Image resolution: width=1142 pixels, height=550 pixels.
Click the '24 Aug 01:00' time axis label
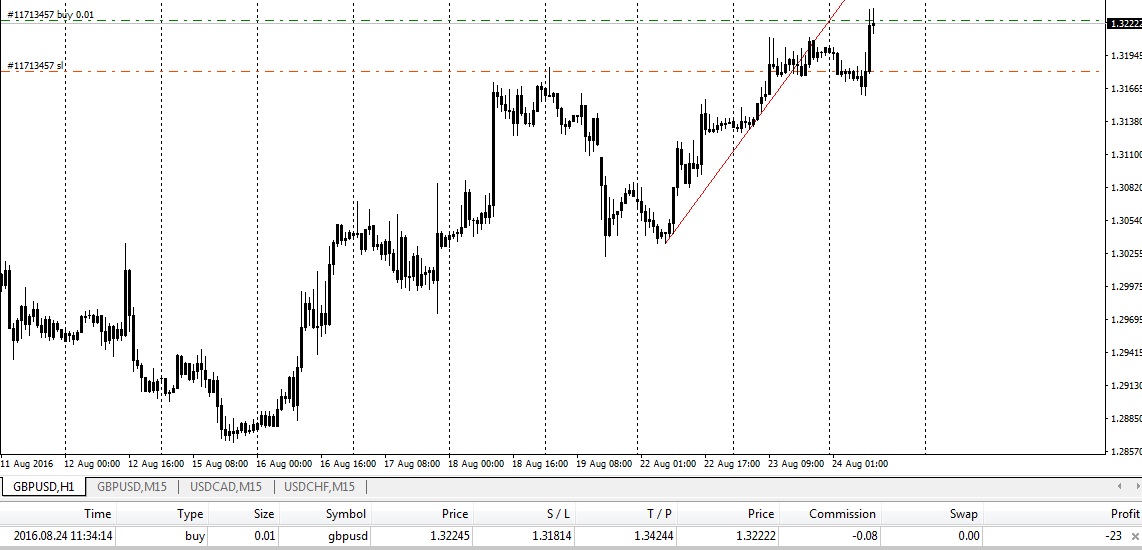coord(860,463)
